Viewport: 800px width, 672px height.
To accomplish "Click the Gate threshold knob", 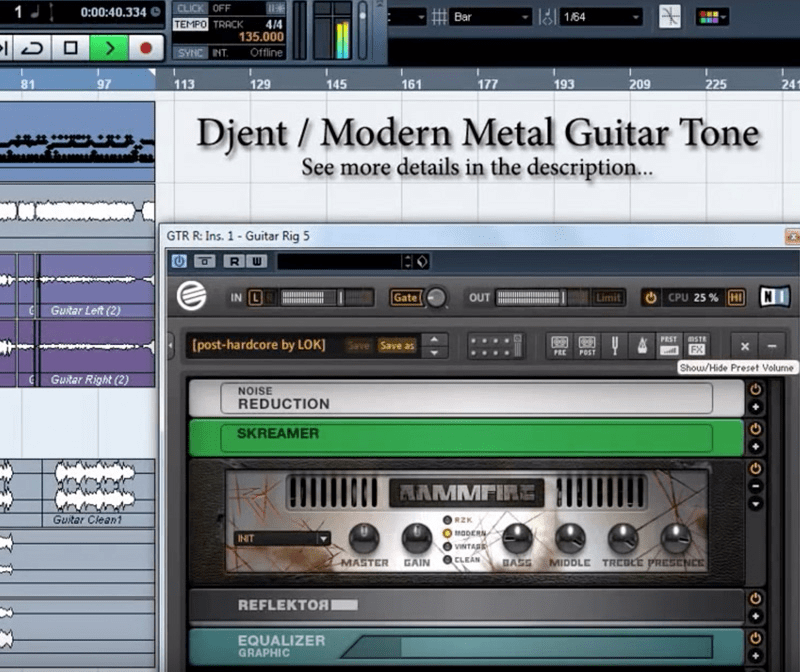I will (x=436, y=297).
